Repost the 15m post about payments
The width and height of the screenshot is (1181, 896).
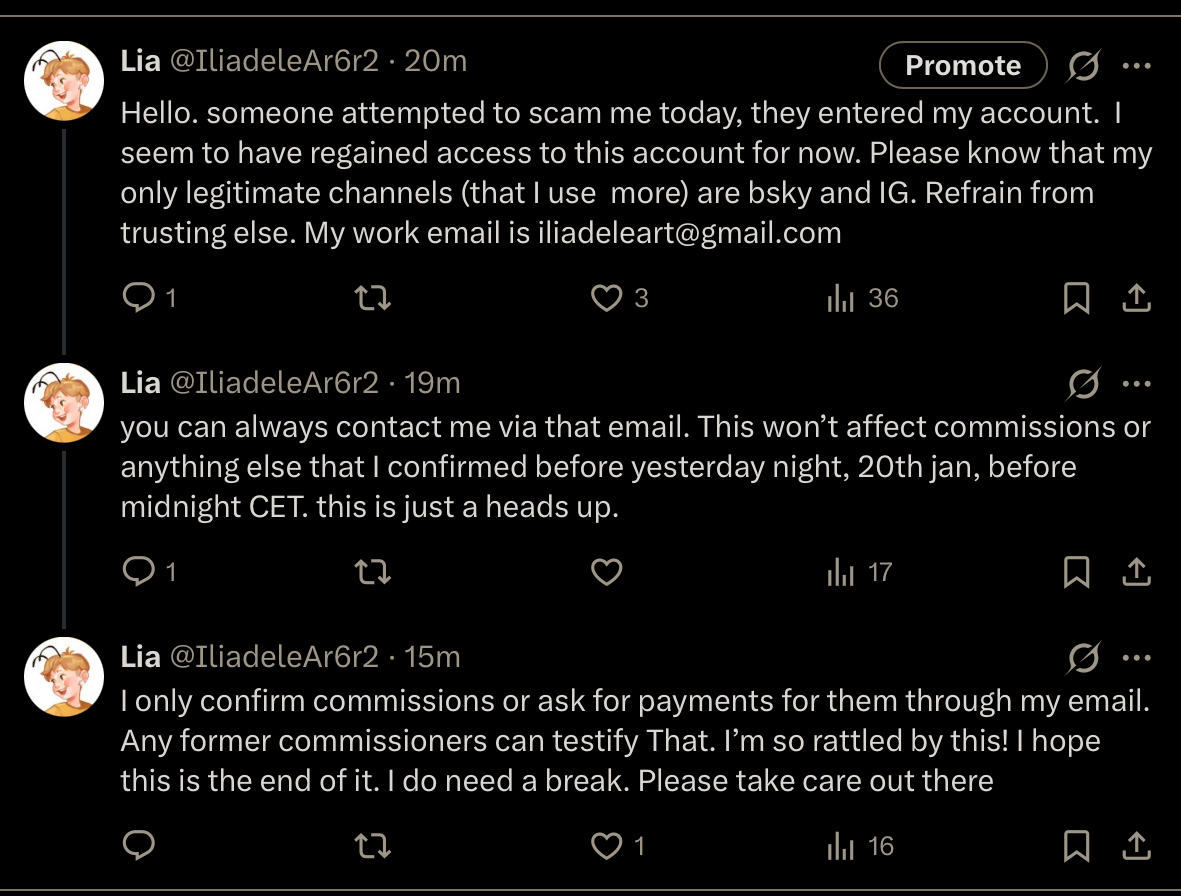point(373,847)
